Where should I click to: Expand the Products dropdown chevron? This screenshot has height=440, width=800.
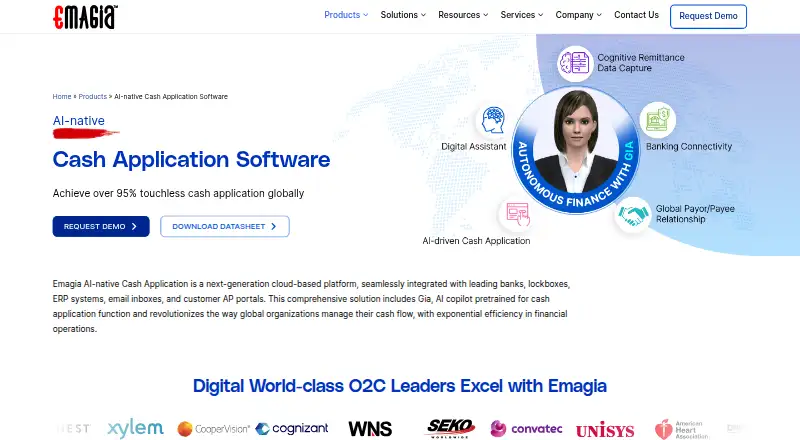coord(365,15)
